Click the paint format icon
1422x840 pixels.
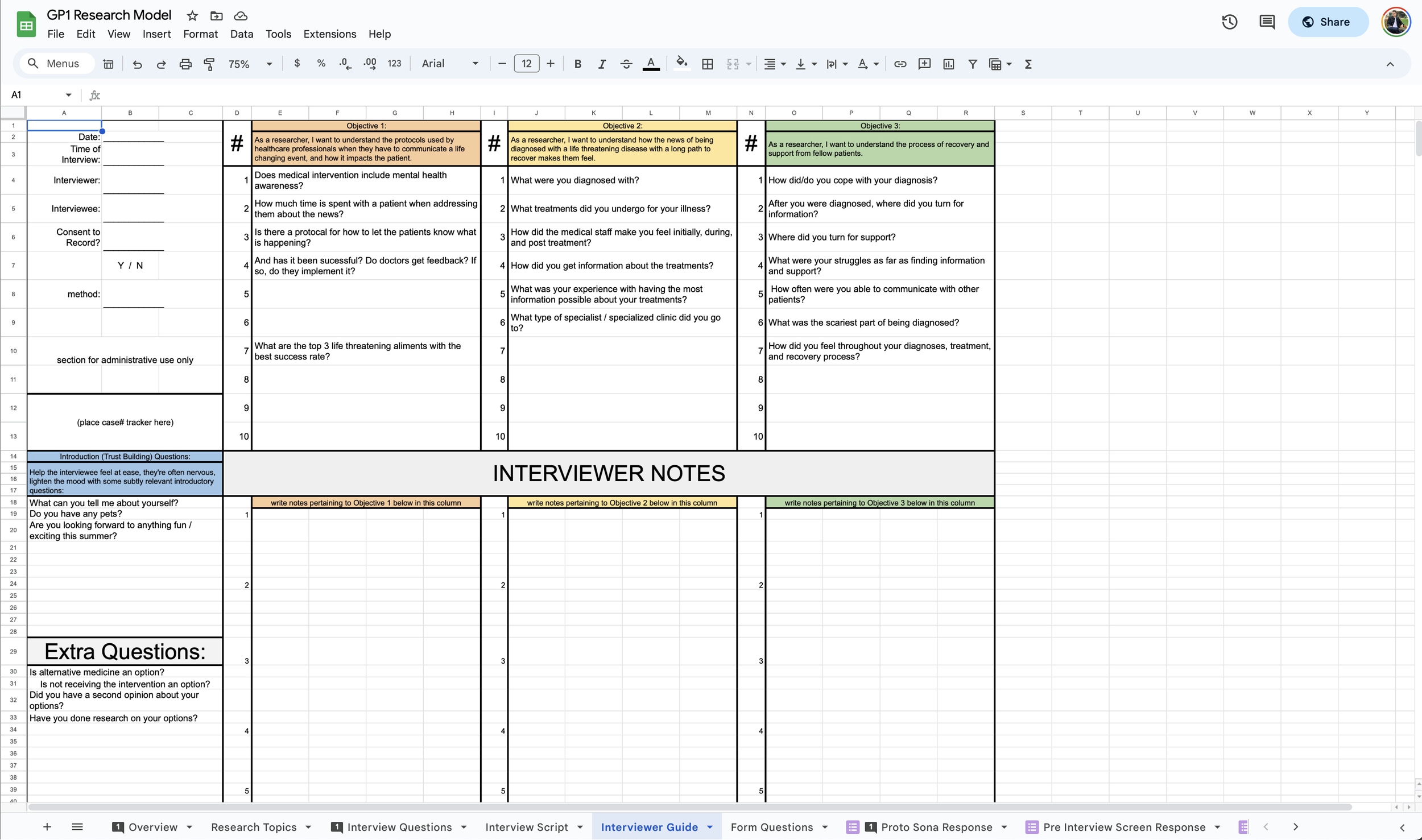(x=209, y=64)
